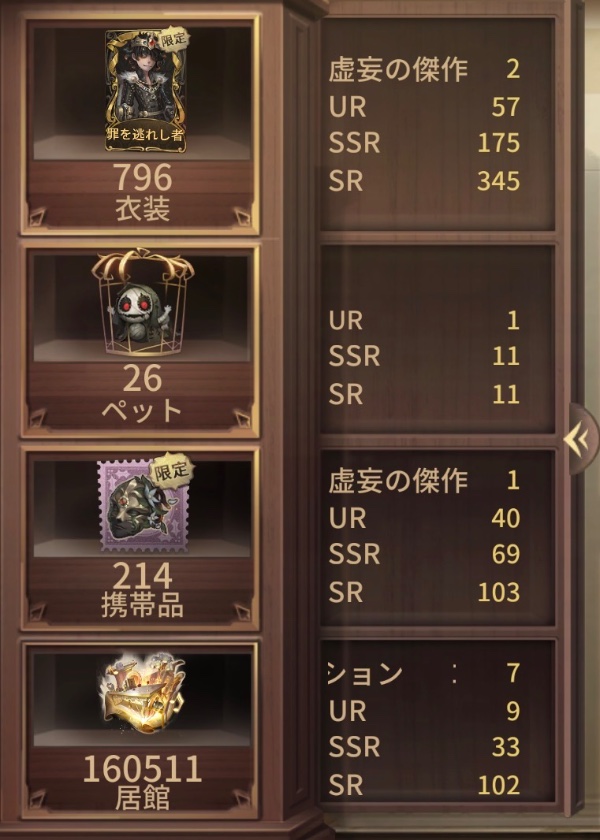The height and width of the screenshot is (840, 600).
Task: Select the costume SSR 175 row
Action: point(424,143)
